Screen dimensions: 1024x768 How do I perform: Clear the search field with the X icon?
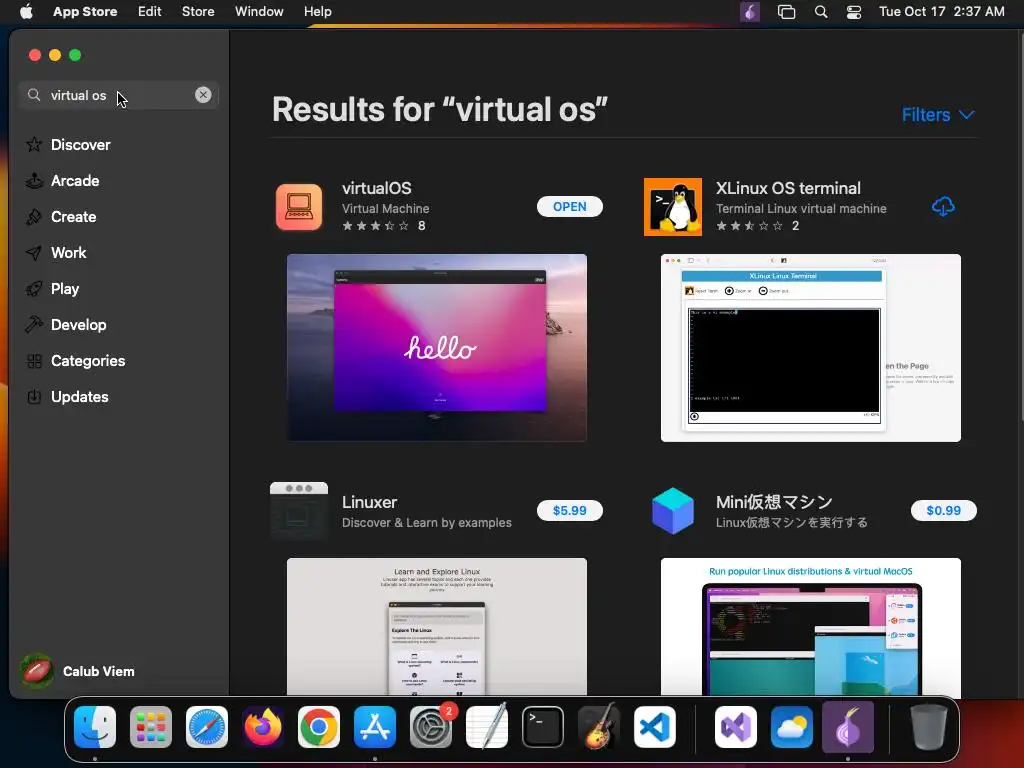(203, 95)
